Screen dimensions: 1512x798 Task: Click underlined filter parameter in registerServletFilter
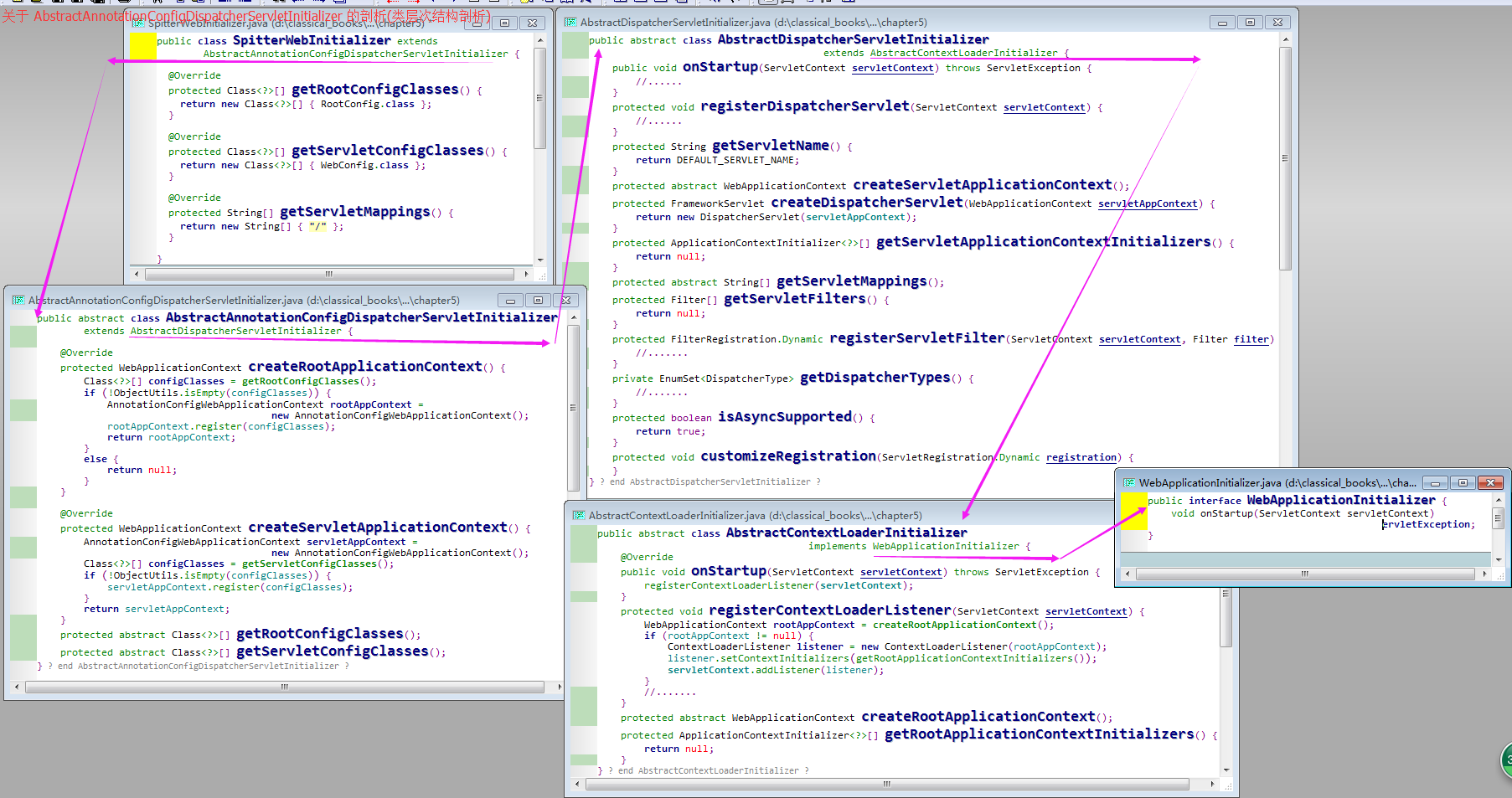[1251, 339]
